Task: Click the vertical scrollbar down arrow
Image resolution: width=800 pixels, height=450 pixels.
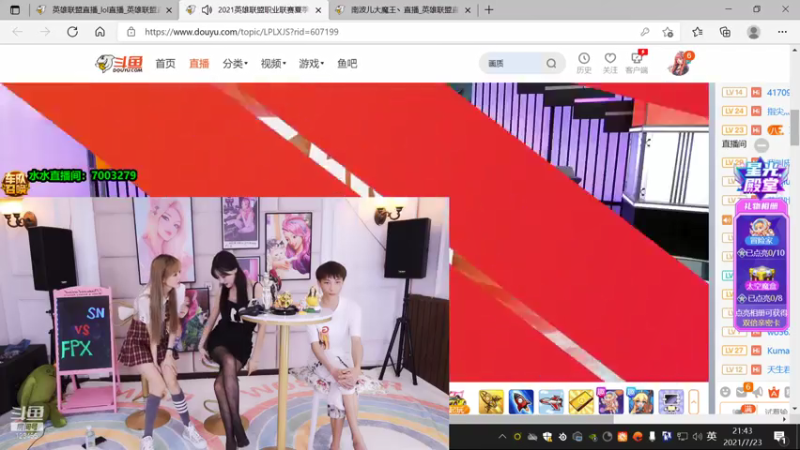Action: pyautogui.click(x=795, y=409)
